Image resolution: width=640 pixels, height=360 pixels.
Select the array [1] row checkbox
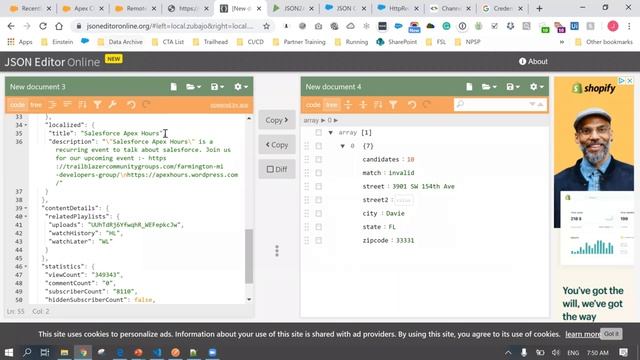click(x=318, y=132)
